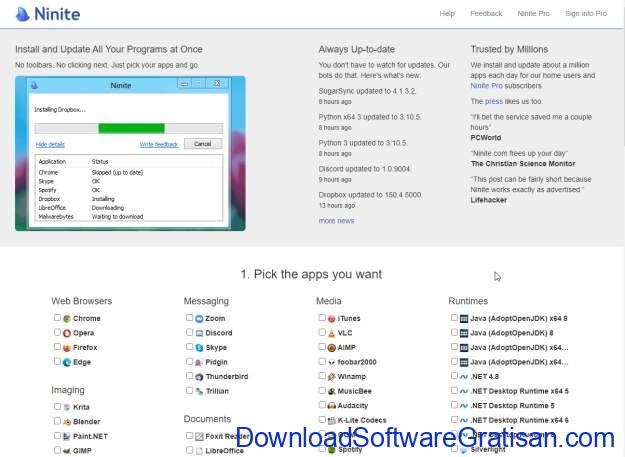Click the Foxit Reader icon
This screenshot has height=457, width=625.
click(x=199, y=436)
